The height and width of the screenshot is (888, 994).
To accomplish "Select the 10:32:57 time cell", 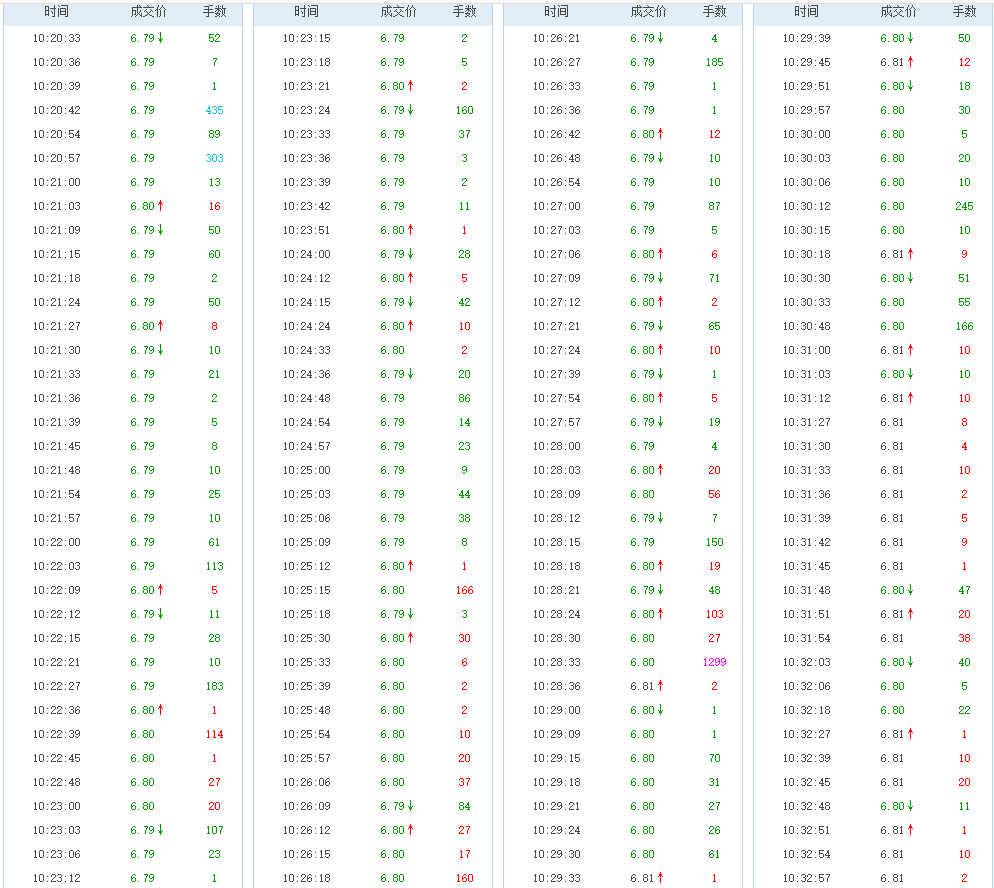I will coord(806,878).
